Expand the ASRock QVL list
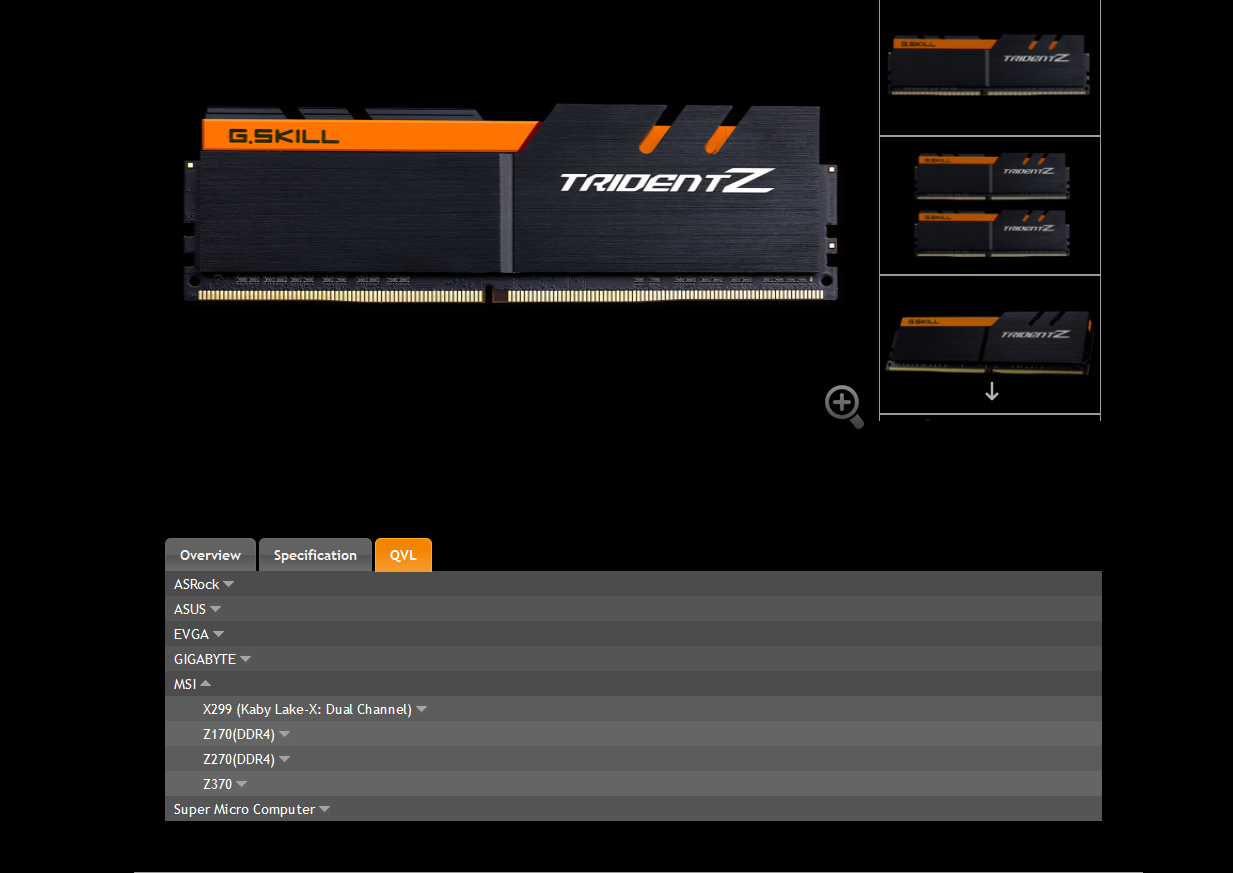Screen dimensions: 1233x873 (633, 584)
